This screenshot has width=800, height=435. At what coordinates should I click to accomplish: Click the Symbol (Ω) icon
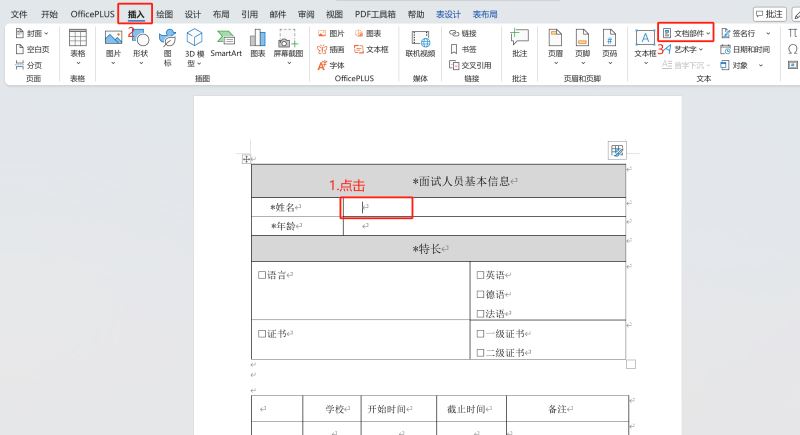(792, 49)
